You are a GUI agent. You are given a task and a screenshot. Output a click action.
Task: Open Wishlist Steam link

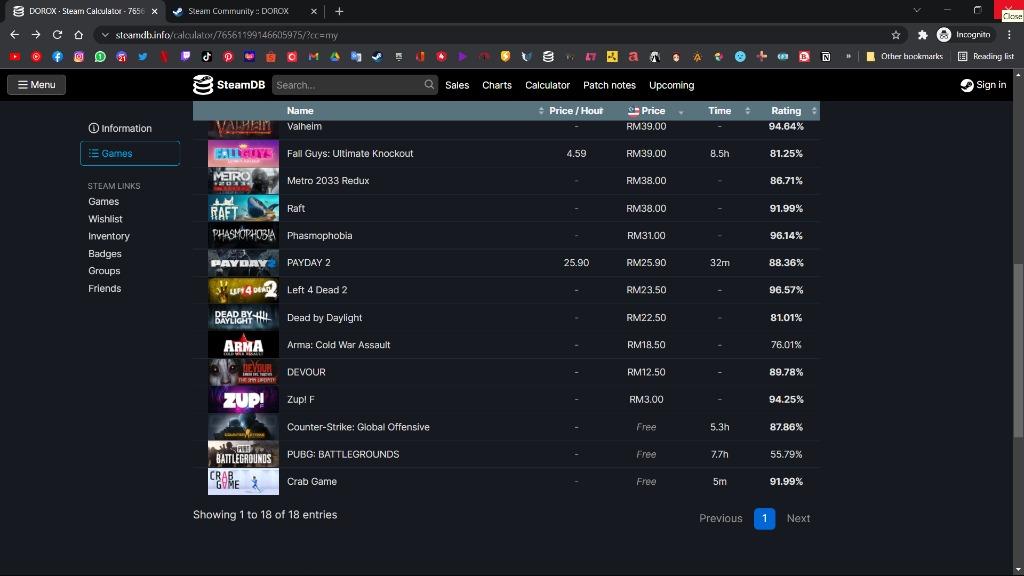[105, 219]
